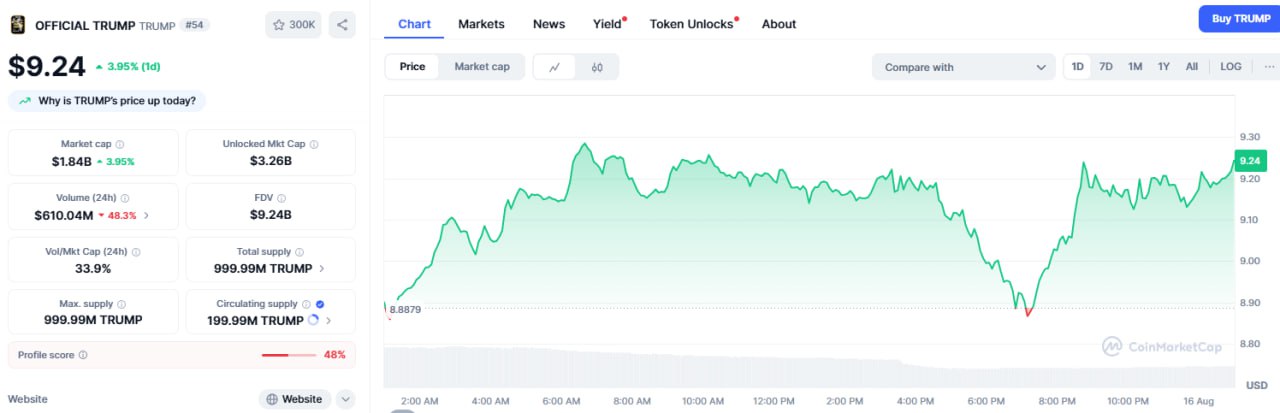Click Market cap info icon

(120, 144)
